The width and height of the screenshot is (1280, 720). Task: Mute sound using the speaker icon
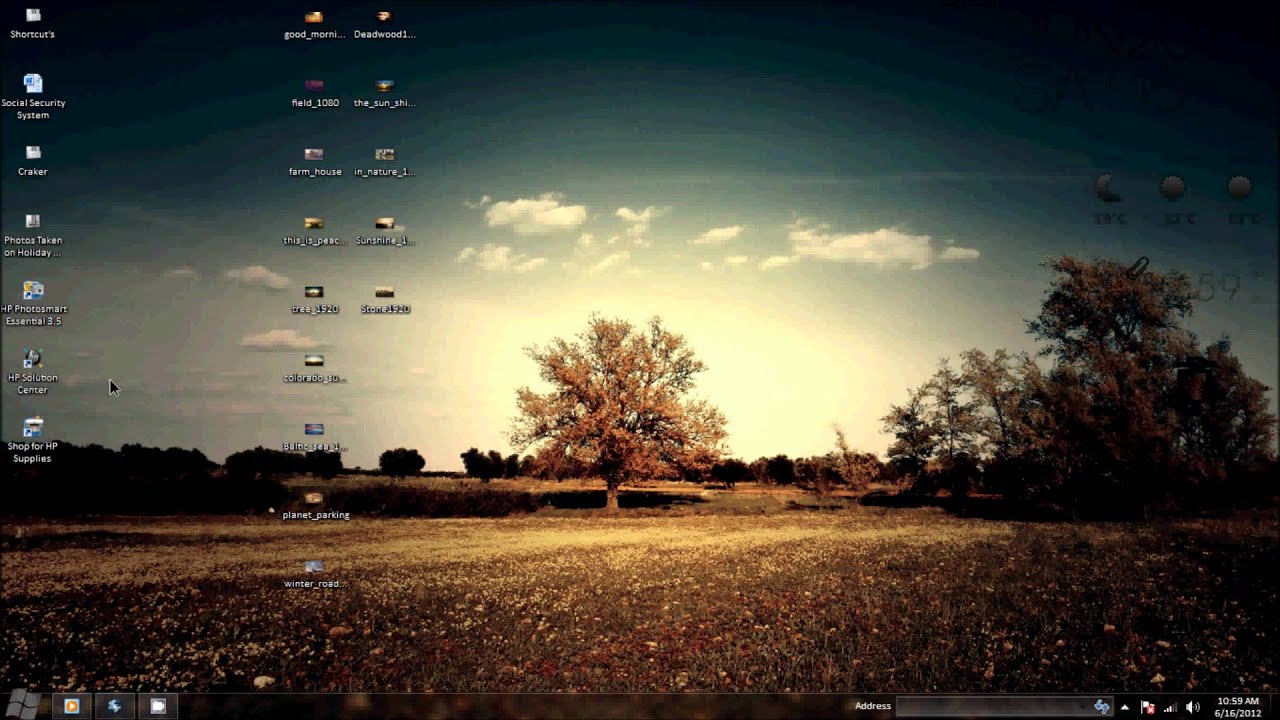tap(1194, 706)
